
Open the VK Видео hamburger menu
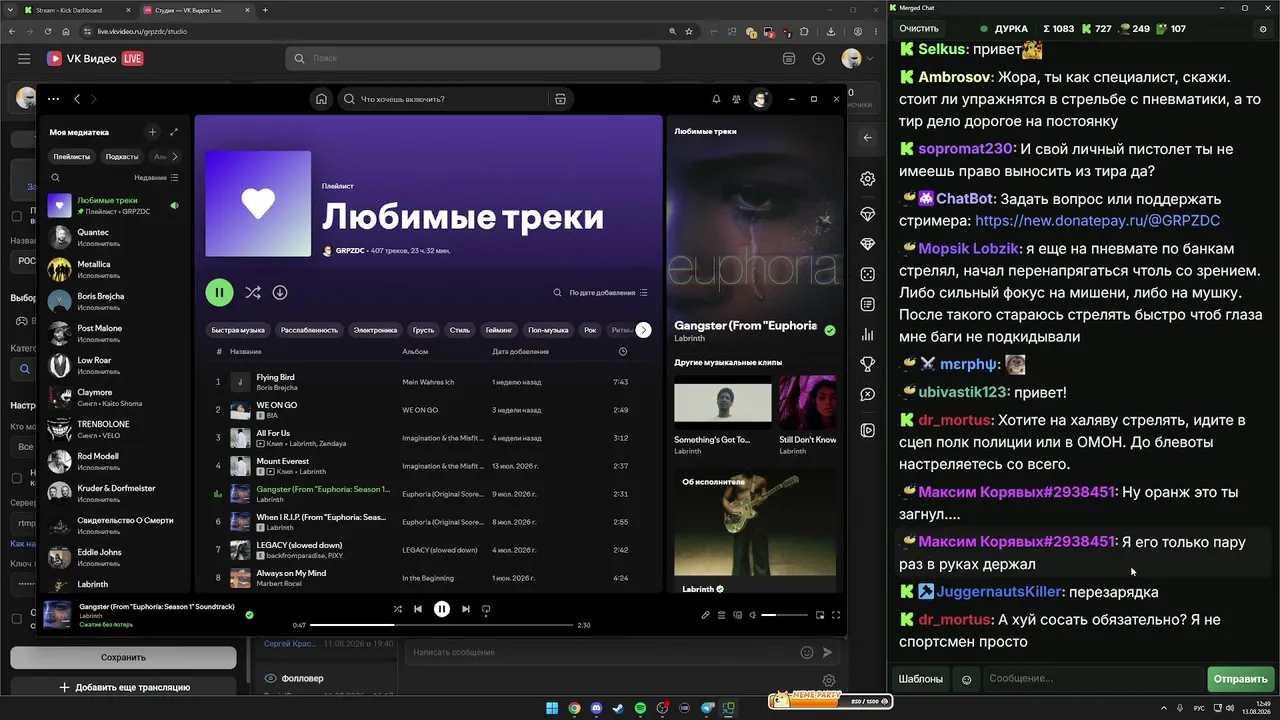(24, 59)
